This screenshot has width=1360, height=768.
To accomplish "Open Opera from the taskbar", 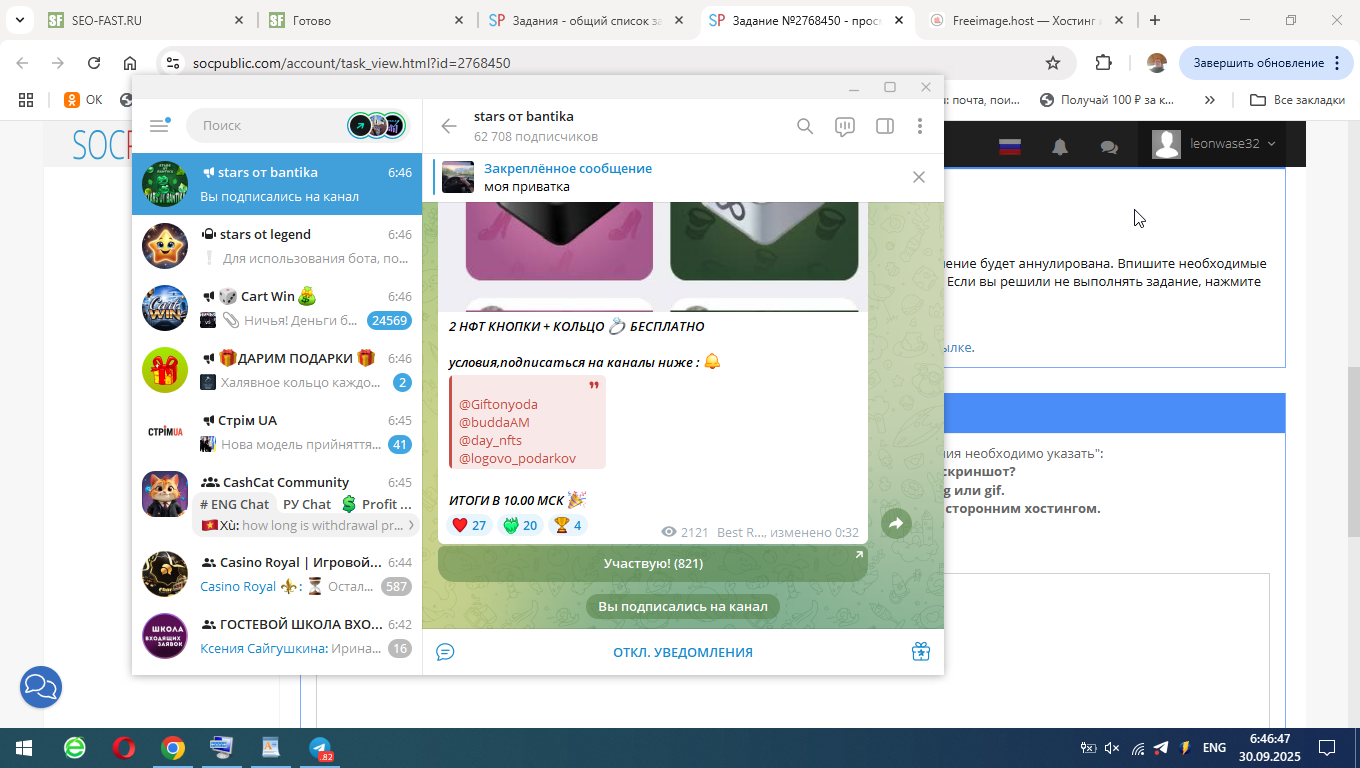I will [124, 747].
